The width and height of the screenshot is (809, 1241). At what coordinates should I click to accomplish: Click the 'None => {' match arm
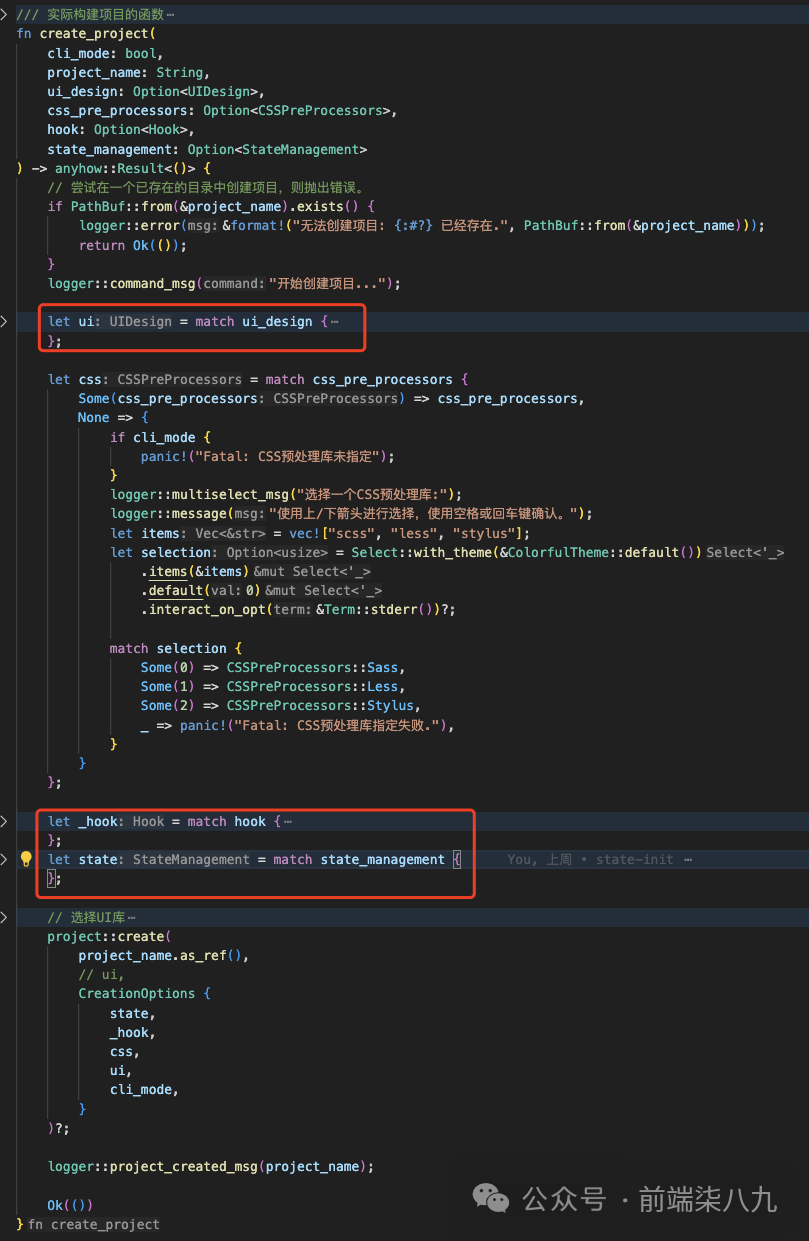[113, 417]
